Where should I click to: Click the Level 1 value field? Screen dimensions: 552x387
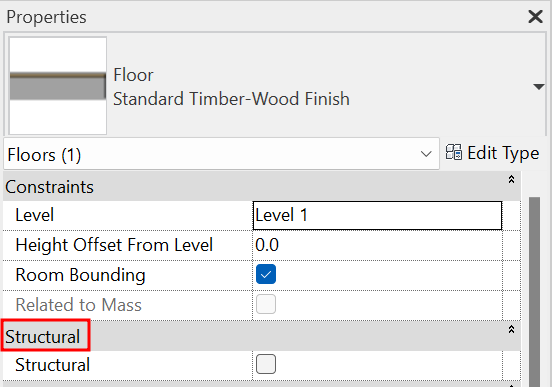[377, 215]
